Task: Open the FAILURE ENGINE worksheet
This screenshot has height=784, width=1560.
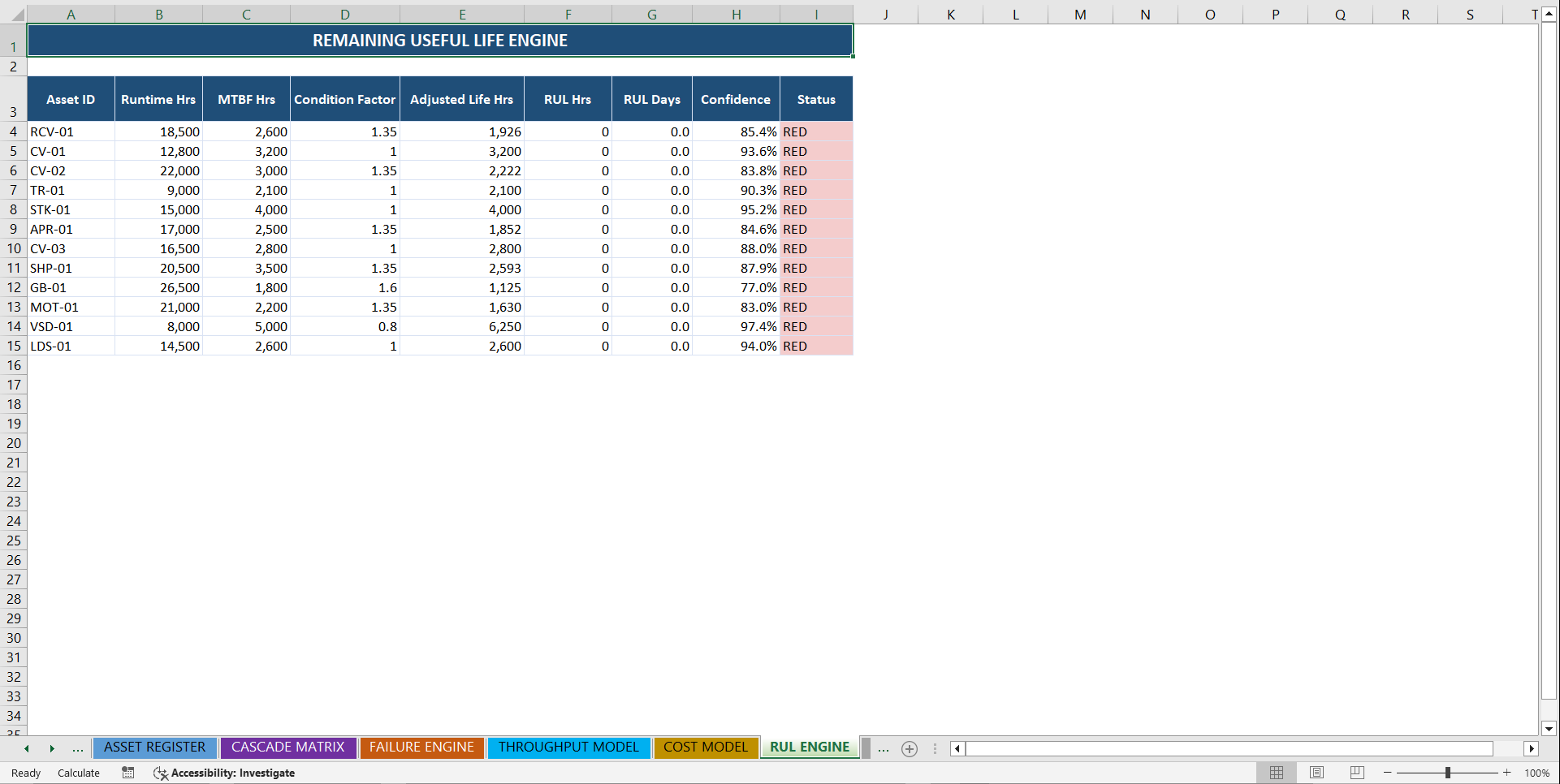Action: [x=421, y=747]
